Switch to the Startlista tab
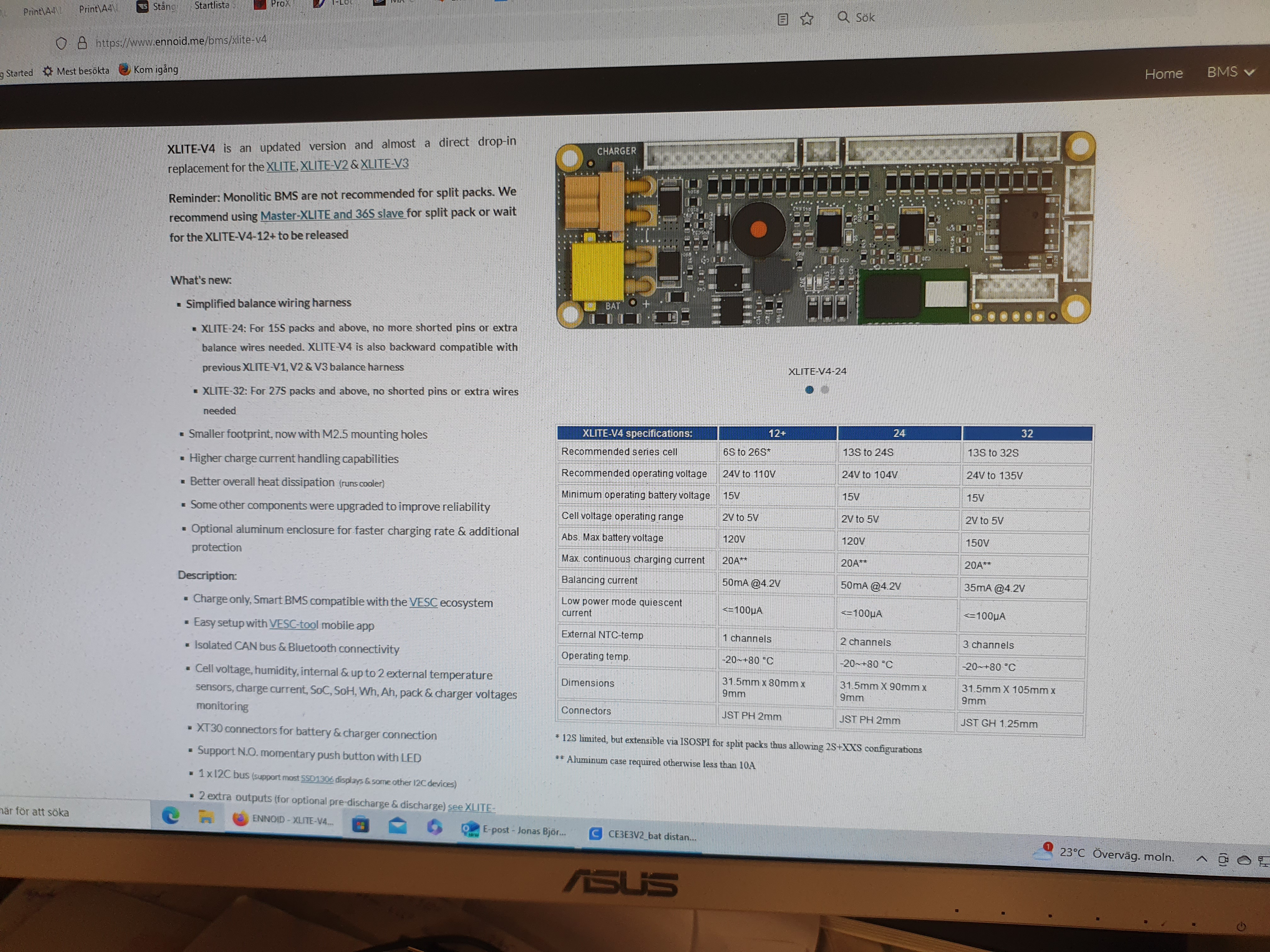 [212, 6]
